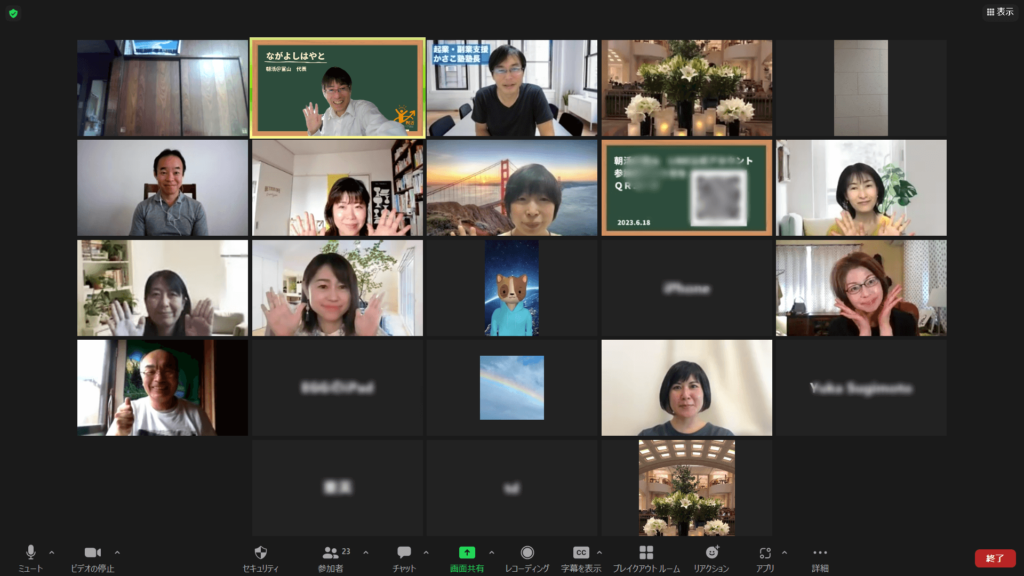
Task: Mute the microphone with ミュート
Action: coord(30,556)
